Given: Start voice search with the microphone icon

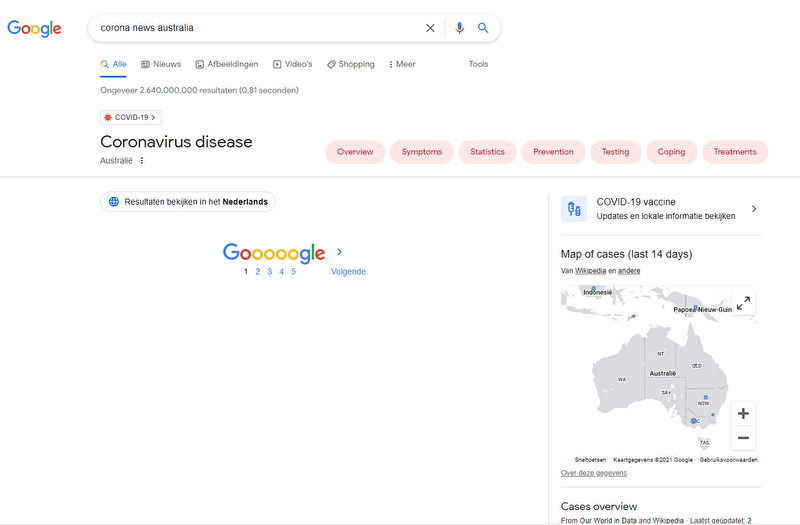Looking at the screenshot, I should 459,28.
